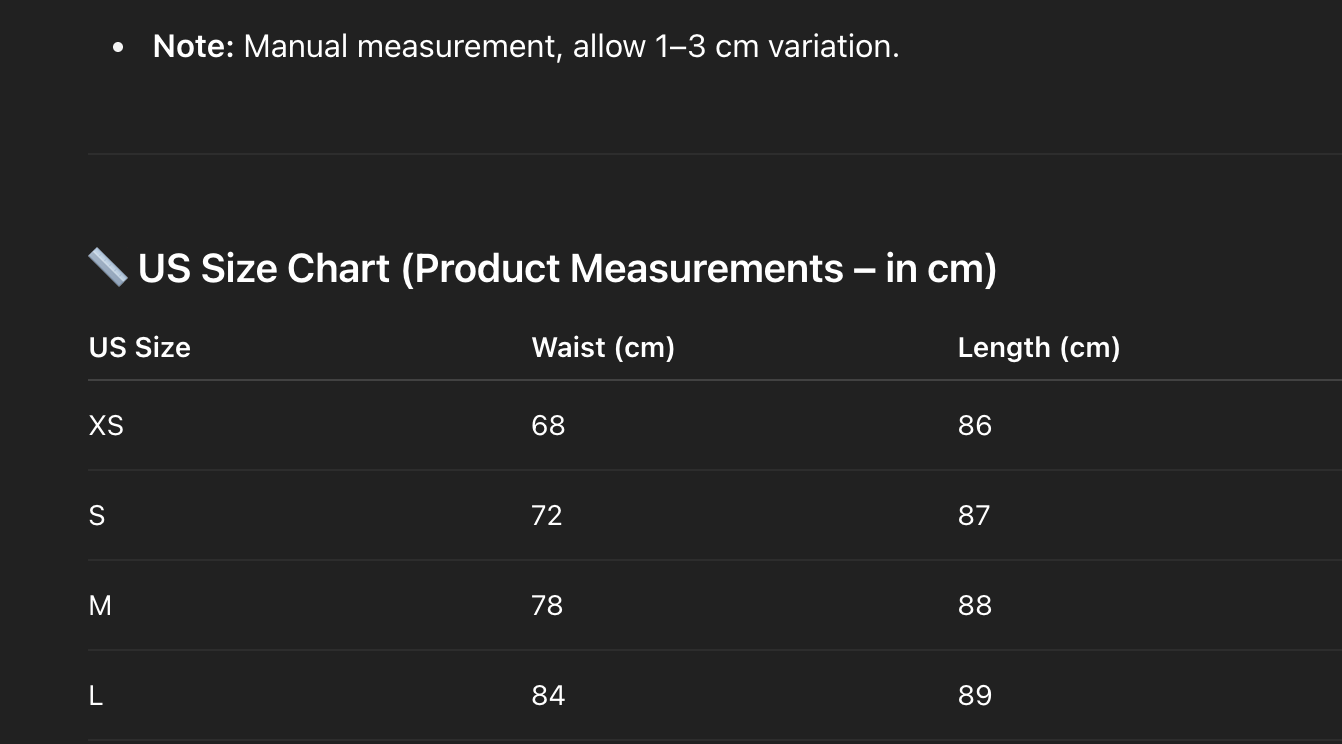Click waist value 84 for L
The image size is (1342, 744).
point(548,695)
